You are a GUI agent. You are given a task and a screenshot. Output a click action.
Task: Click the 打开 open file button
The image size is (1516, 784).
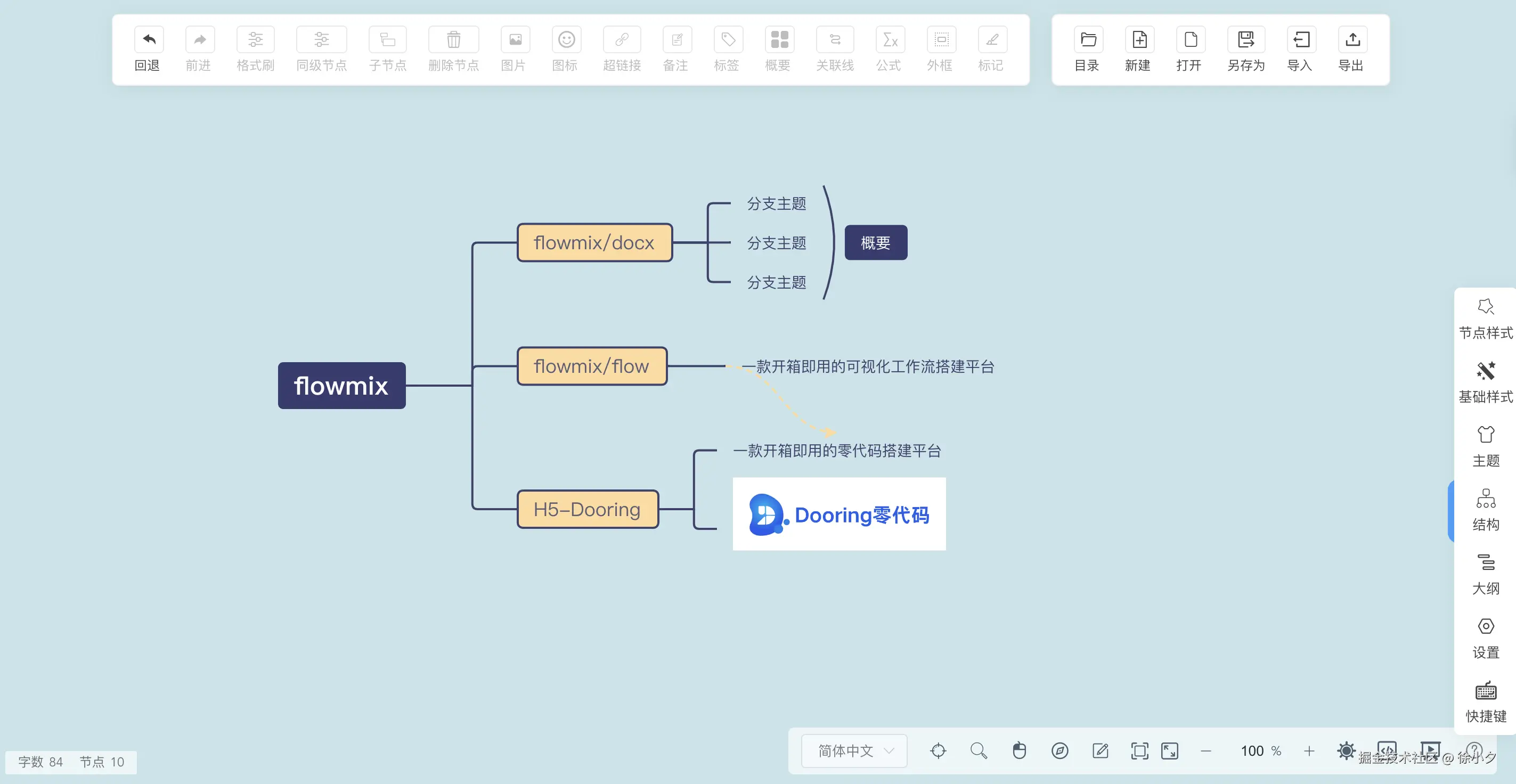click(1190, 40)
